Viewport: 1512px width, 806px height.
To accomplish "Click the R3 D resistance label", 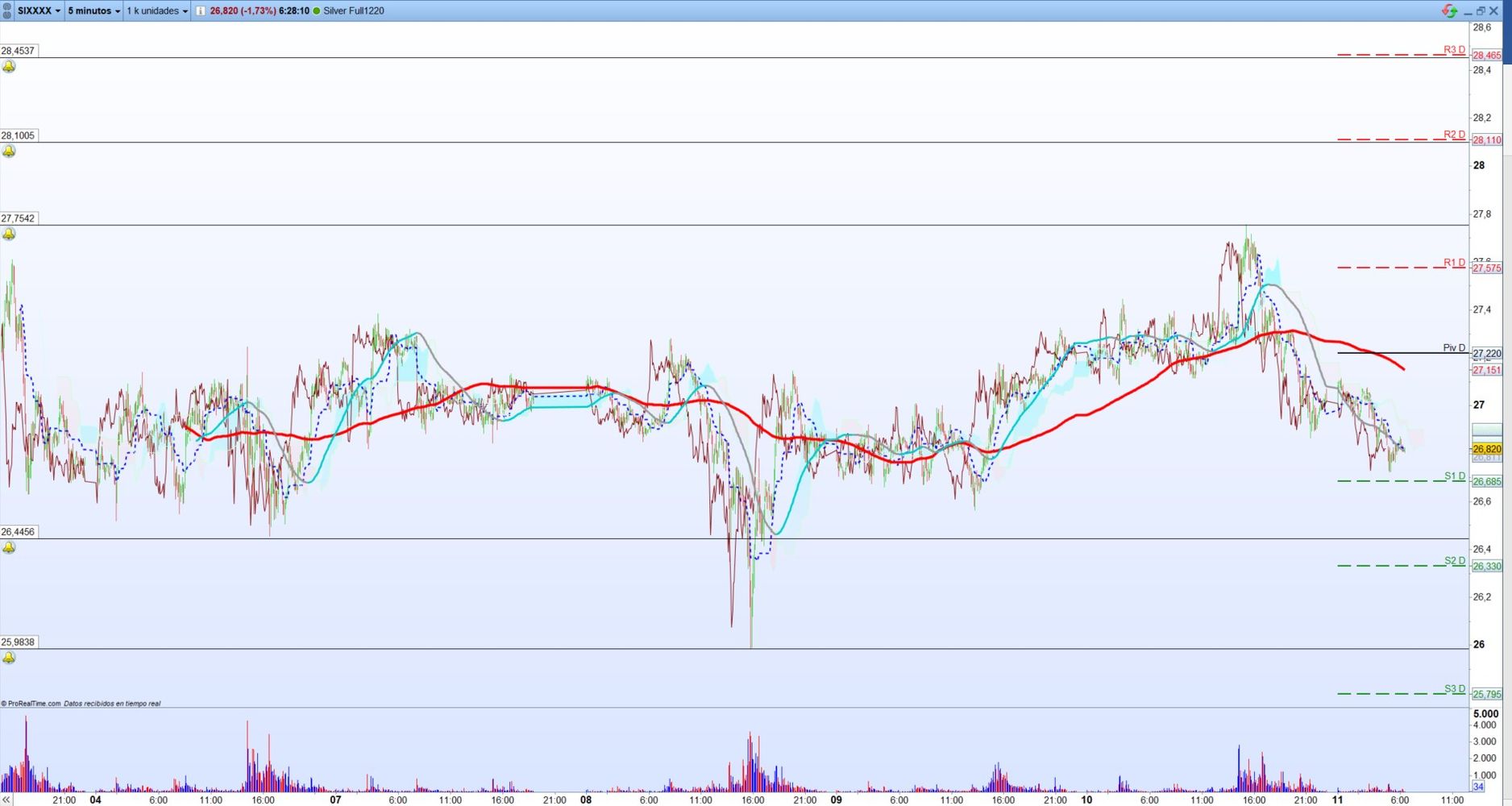I will coord(1454,50).
